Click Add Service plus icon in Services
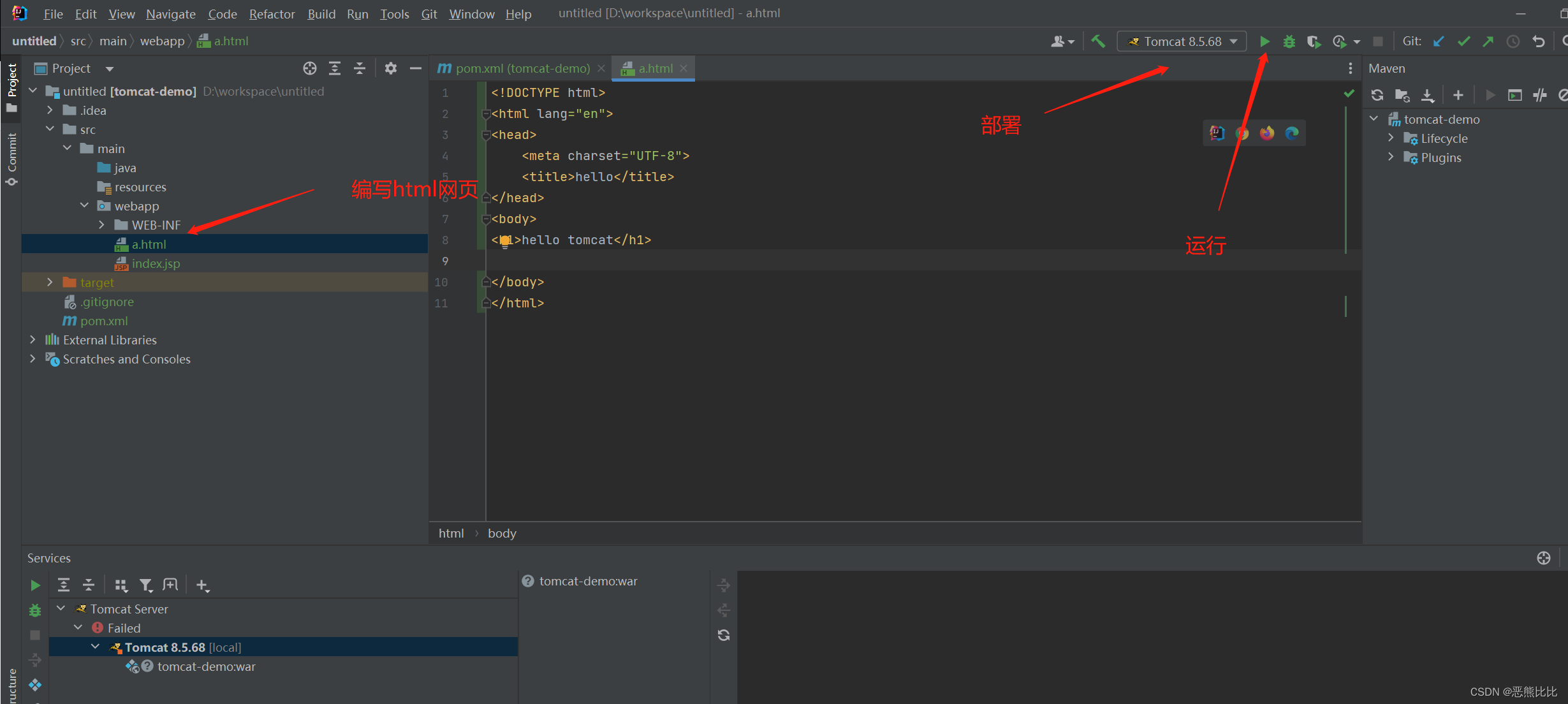Screen dimensions: 1568x704 [202, 585]
